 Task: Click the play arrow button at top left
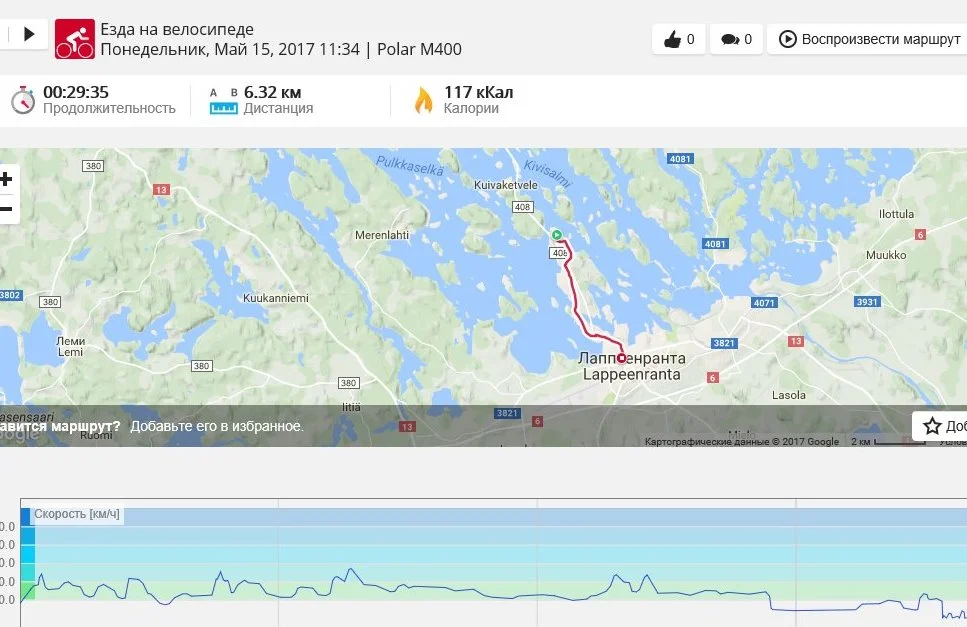pos(28,34)
